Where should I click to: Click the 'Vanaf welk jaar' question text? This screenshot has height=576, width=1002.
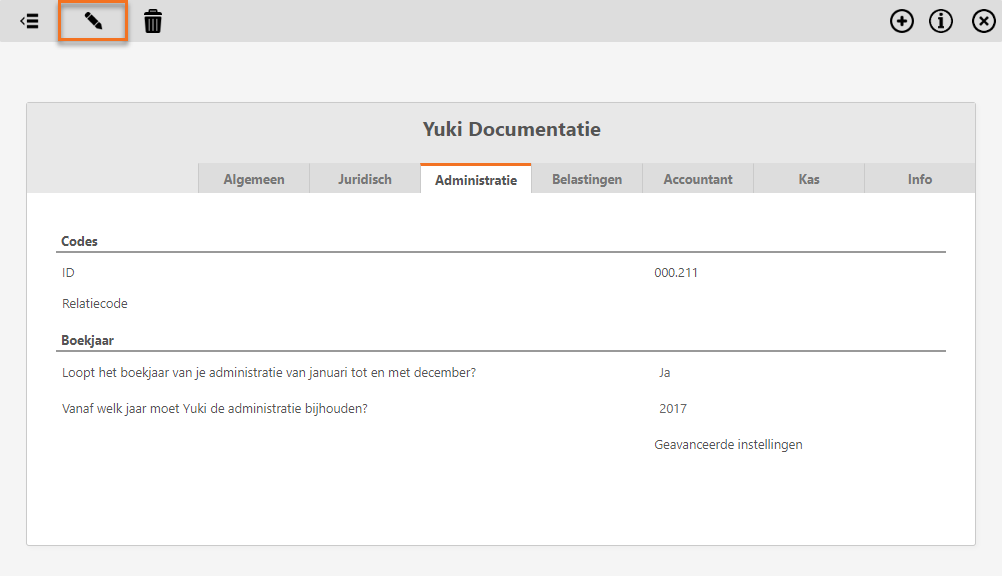click(x=215, y=409)
